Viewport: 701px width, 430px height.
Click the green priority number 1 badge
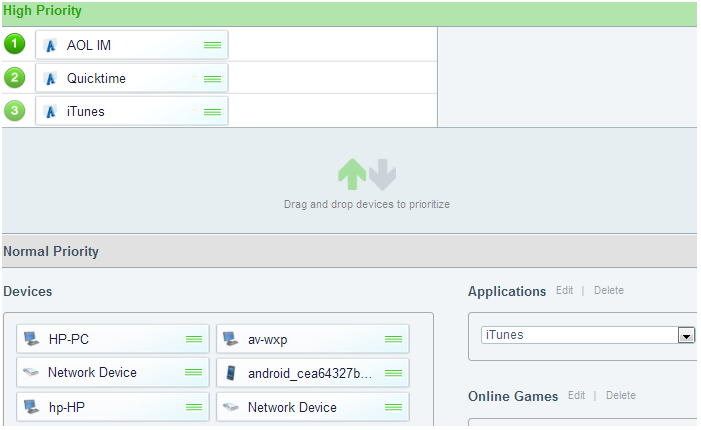pyautogui.click(x=14, y=44)
